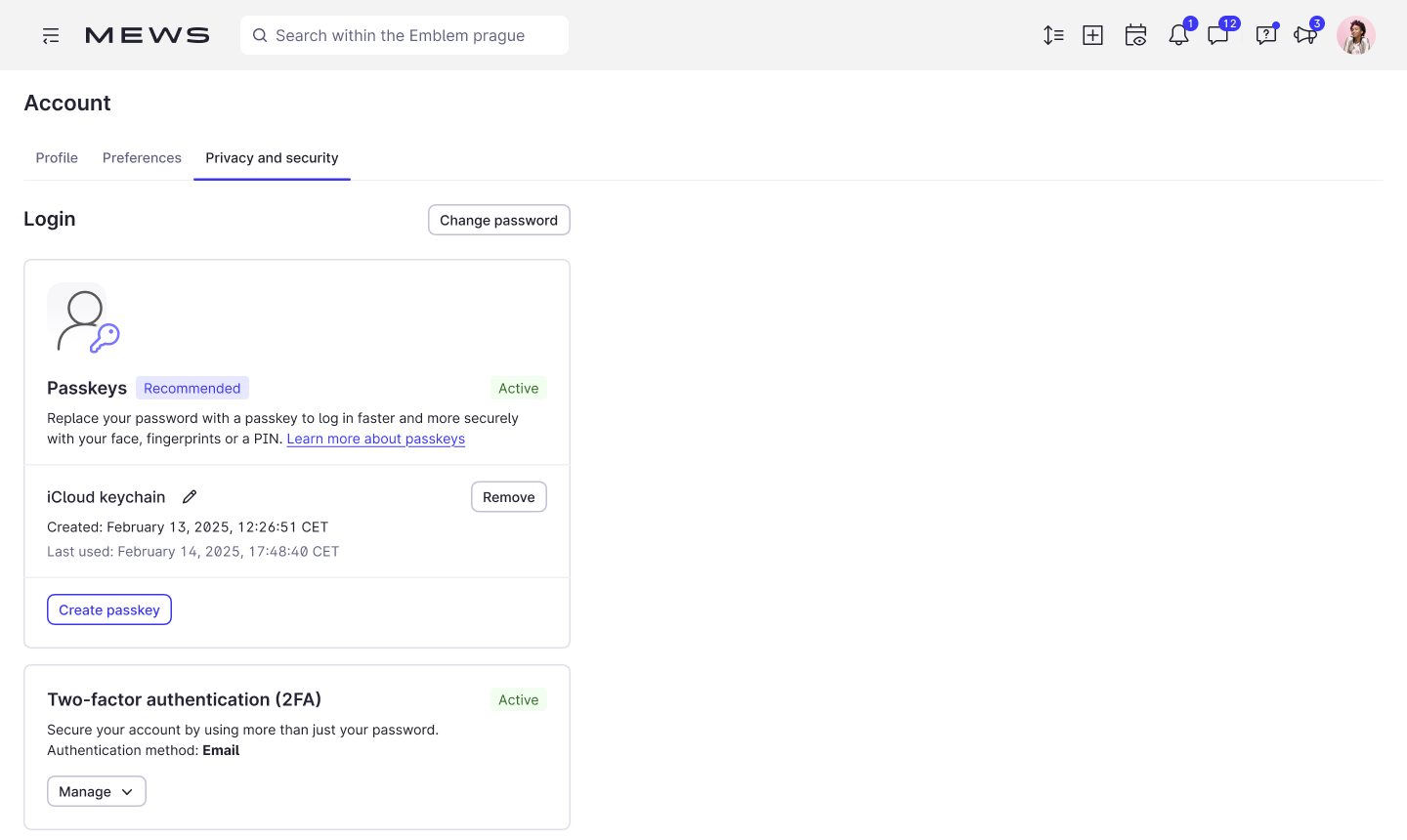Click the Create passkey button
Image resolution: width=1407 pixels, height=840 pixels.
[x=108, y=609]
